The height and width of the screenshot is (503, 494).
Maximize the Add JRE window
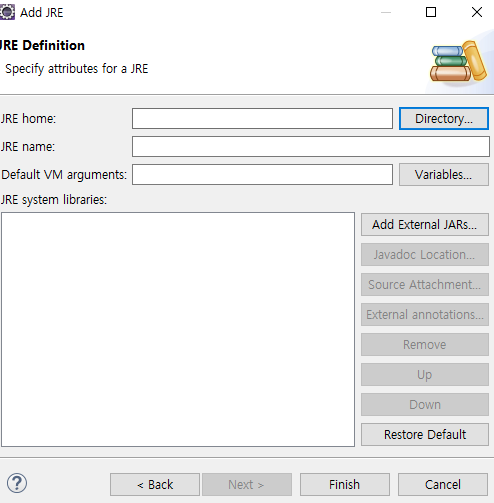[431, 12]
